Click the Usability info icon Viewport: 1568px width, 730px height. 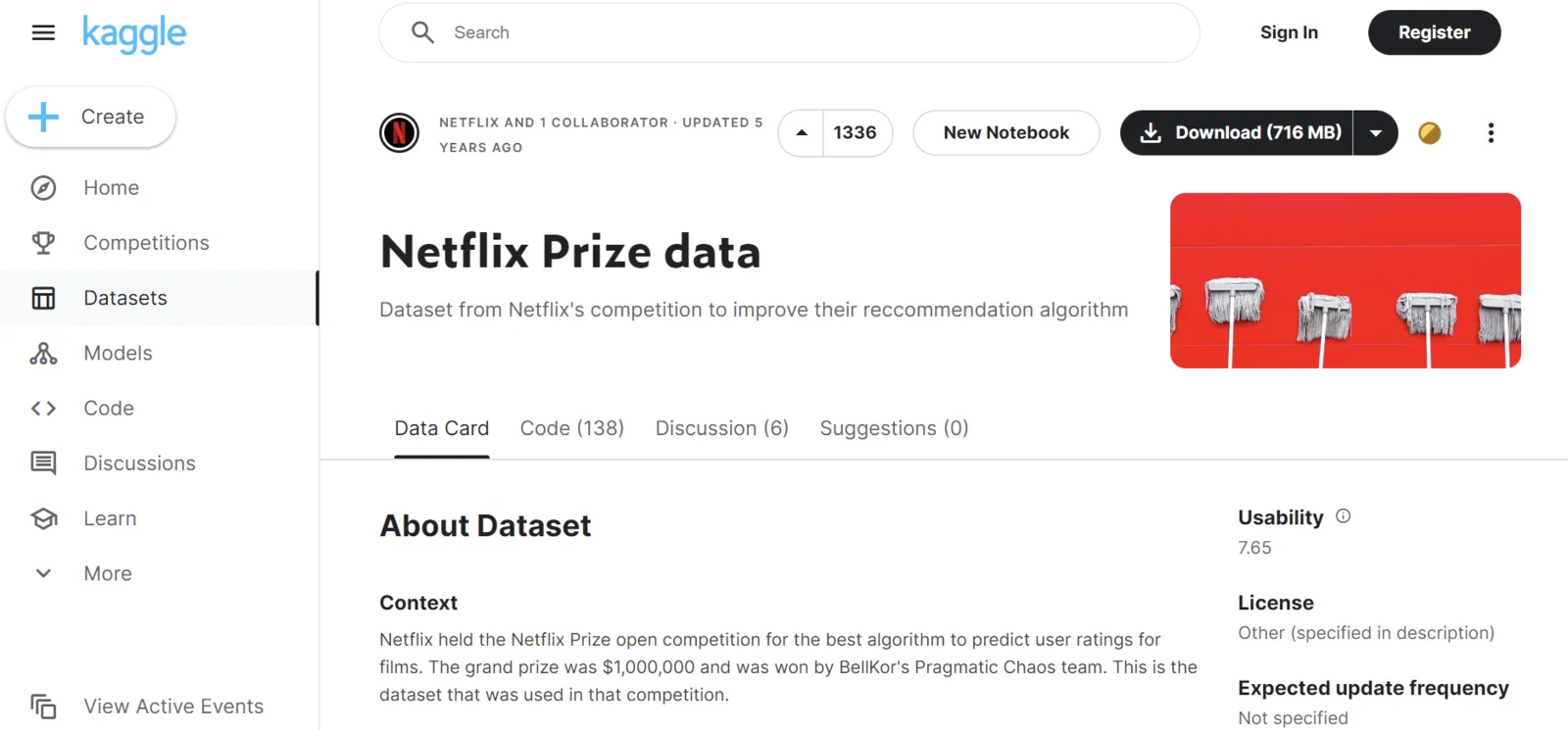(x=1344, y=516)
